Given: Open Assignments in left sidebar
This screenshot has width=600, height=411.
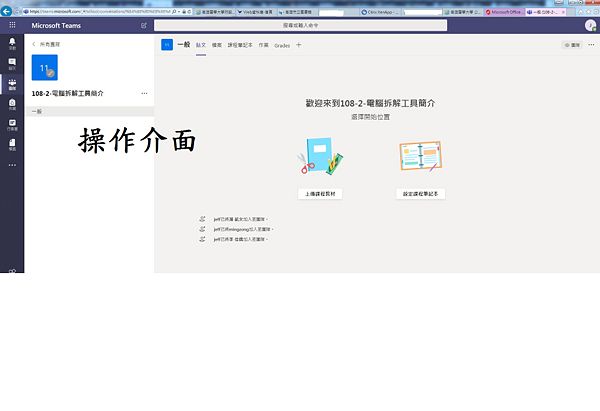Looking at the screenshot, I should (x=12, y=104).
